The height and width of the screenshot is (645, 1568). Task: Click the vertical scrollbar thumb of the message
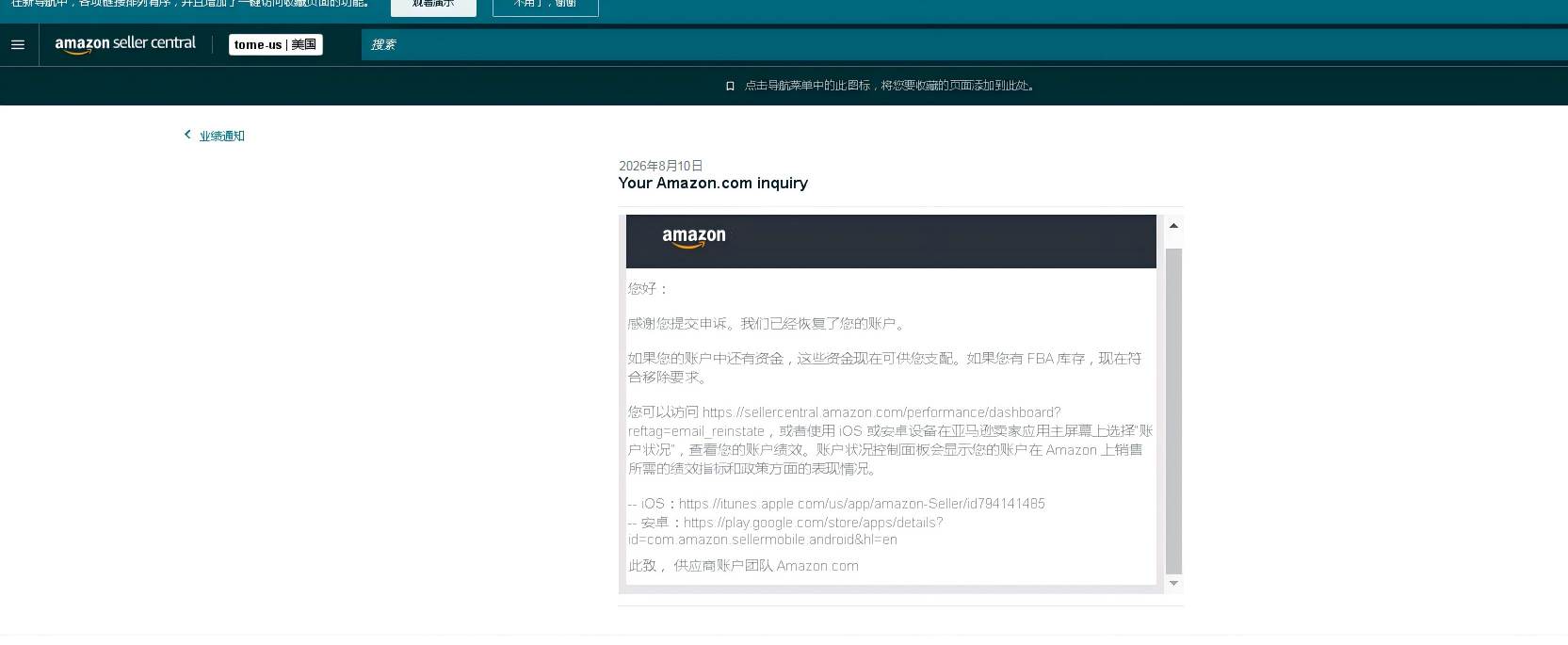pyautogui.click(x=1173, y=411)
